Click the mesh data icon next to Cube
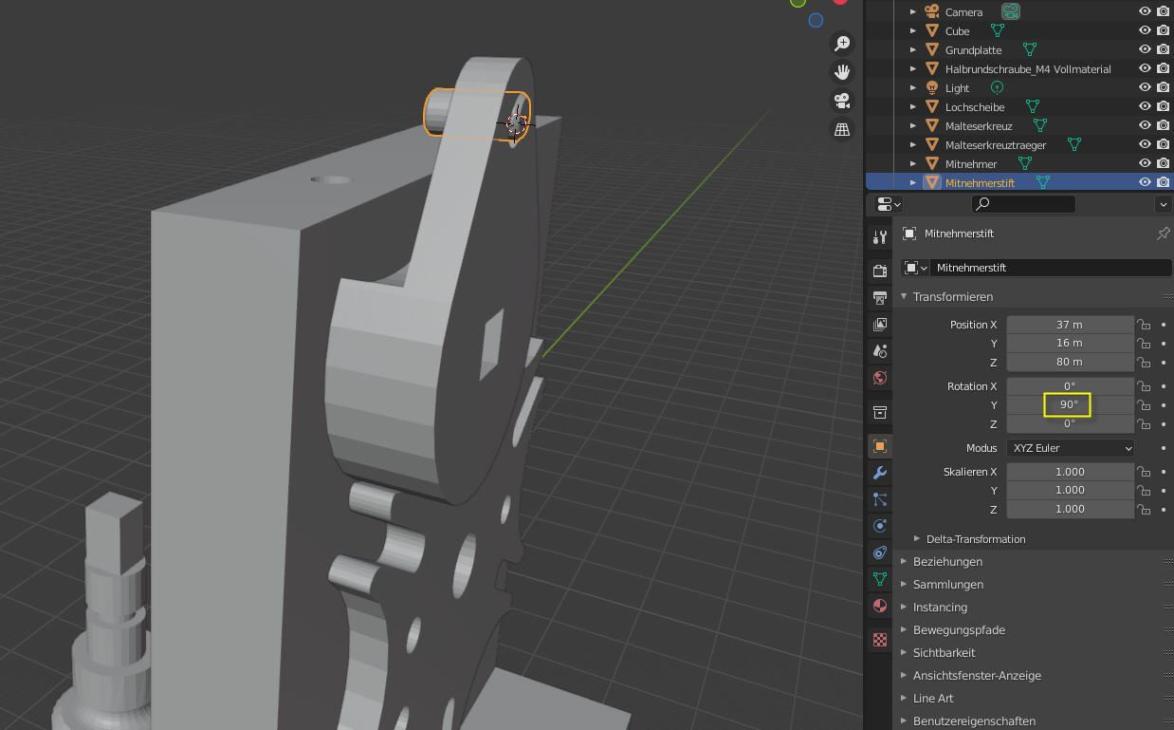 pos(997,31)
